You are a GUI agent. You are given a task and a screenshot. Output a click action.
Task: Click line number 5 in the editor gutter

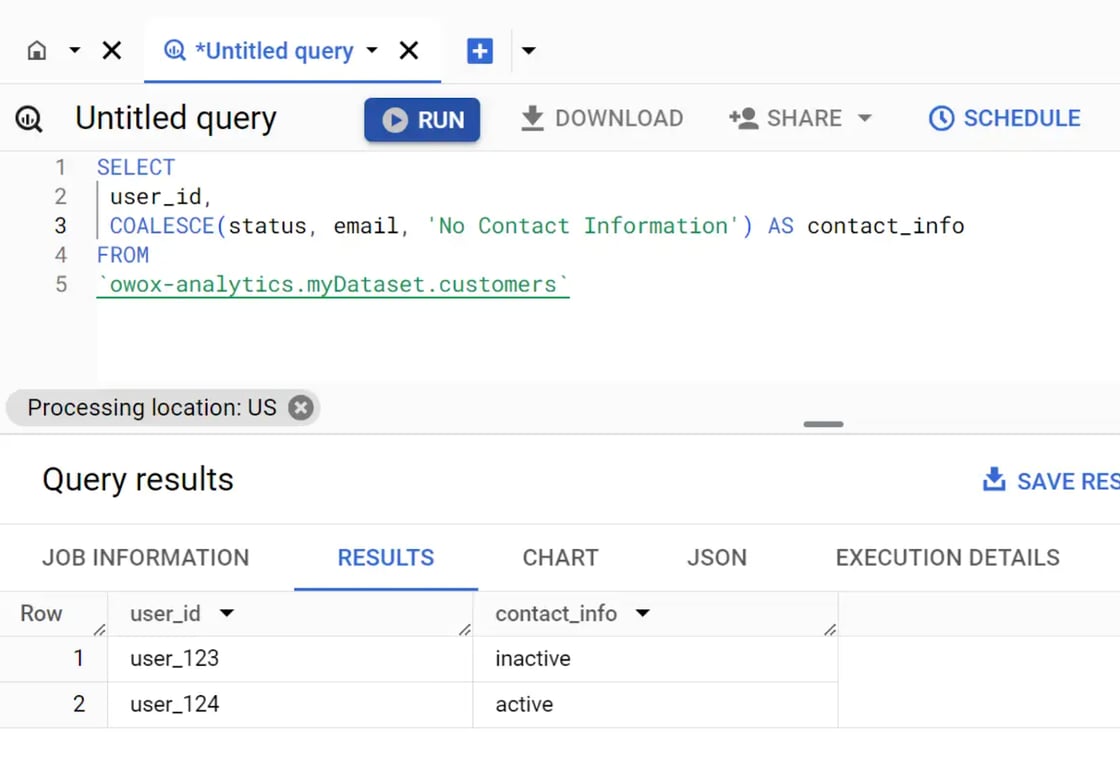(61, 285)
